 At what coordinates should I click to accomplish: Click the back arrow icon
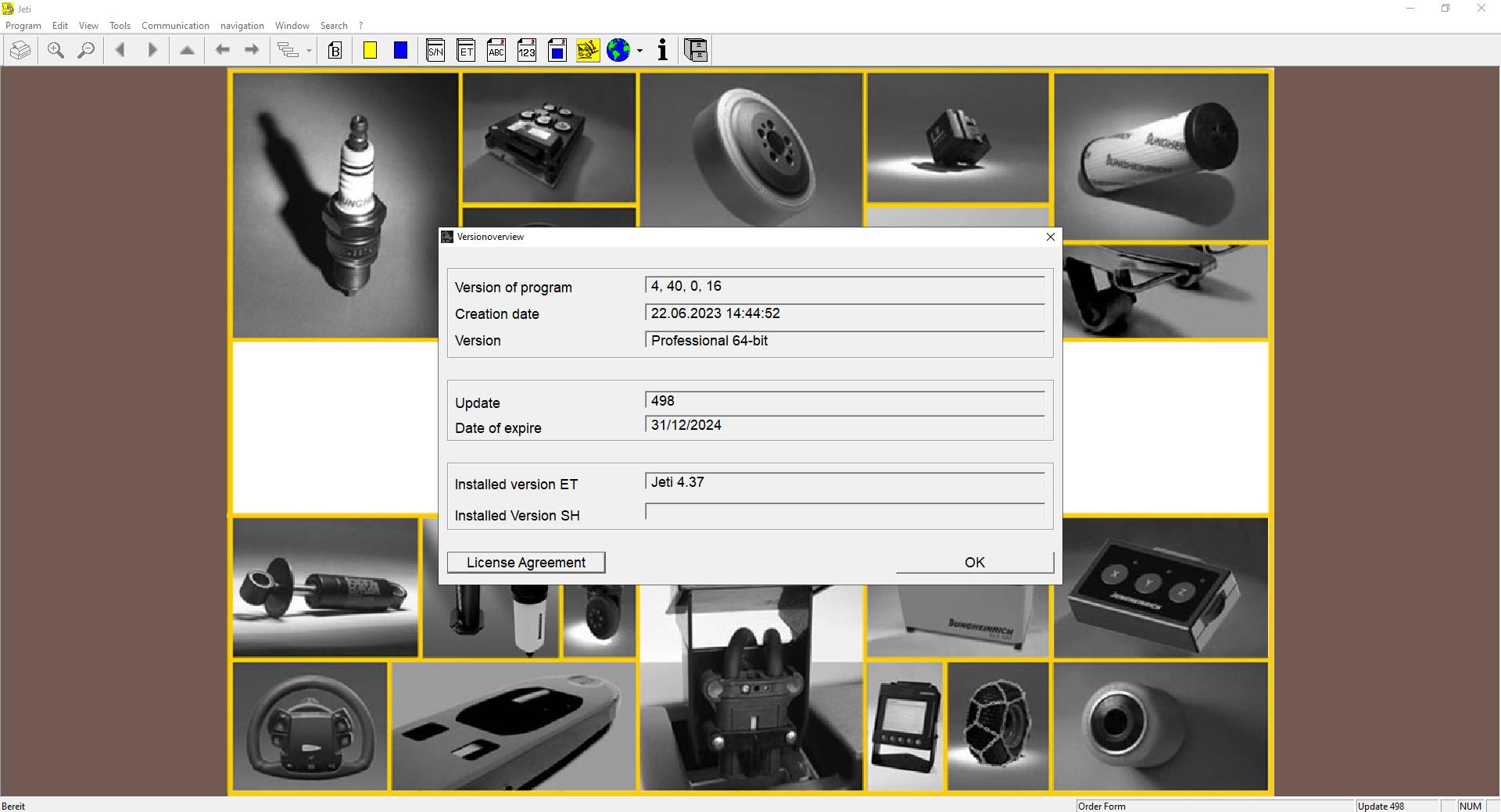pyautogui.click(x=222, y=51)
